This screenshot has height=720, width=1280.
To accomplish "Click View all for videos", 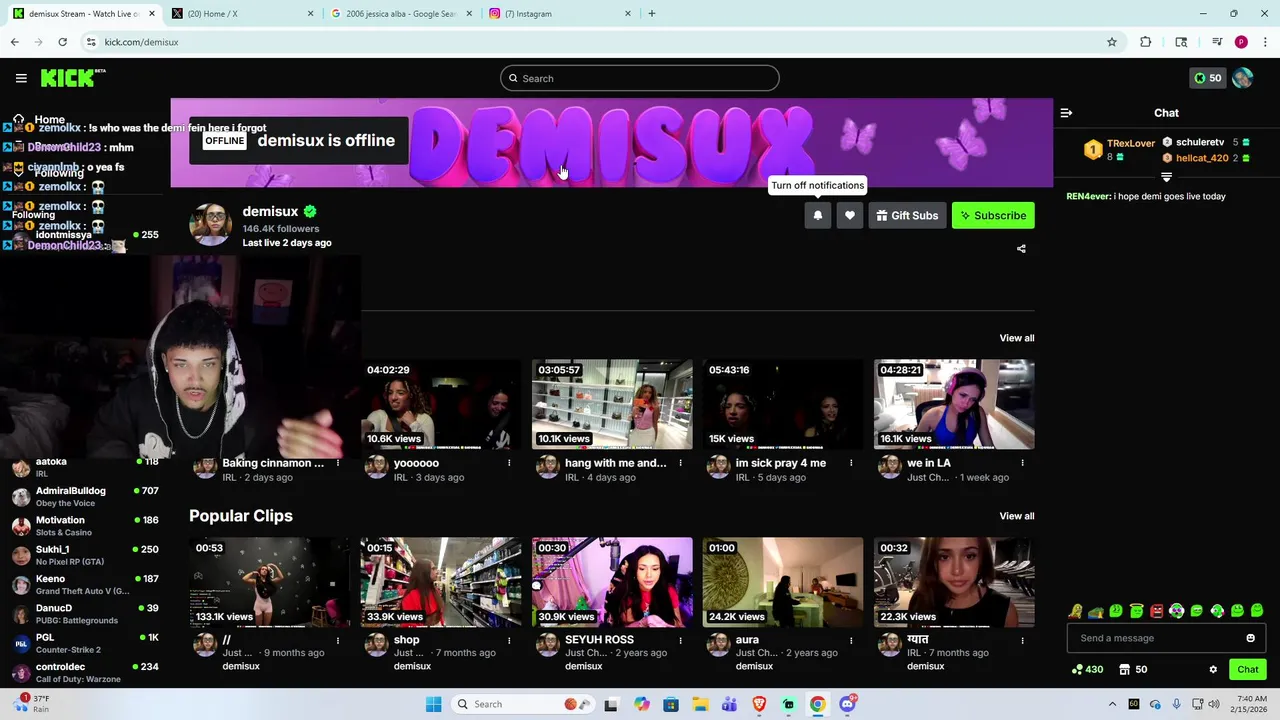I will tap(1017, 338).
